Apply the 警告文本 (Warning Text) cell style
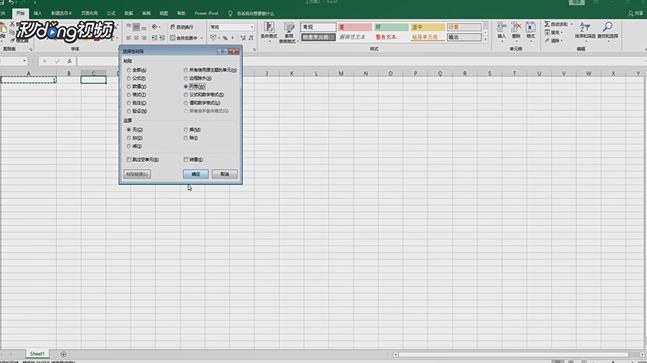The width and height of the screenshot is (647, 363). 391,37
